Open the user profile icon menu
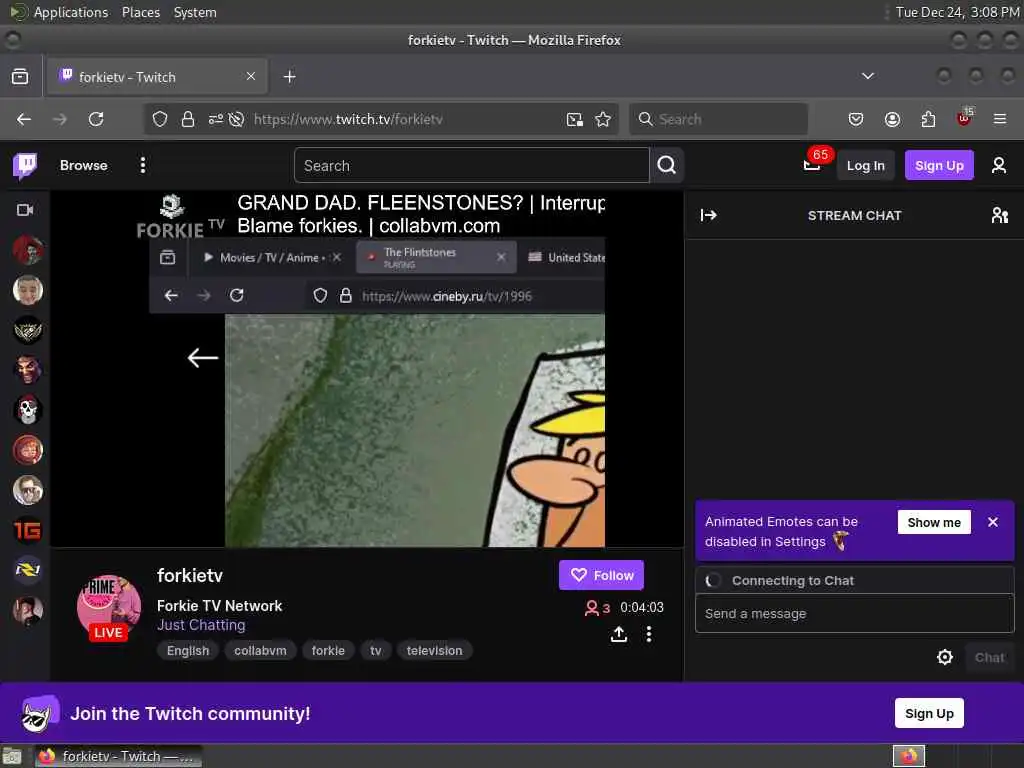The width and height of the screenshot is (1024, 768). tap(999, 165)
